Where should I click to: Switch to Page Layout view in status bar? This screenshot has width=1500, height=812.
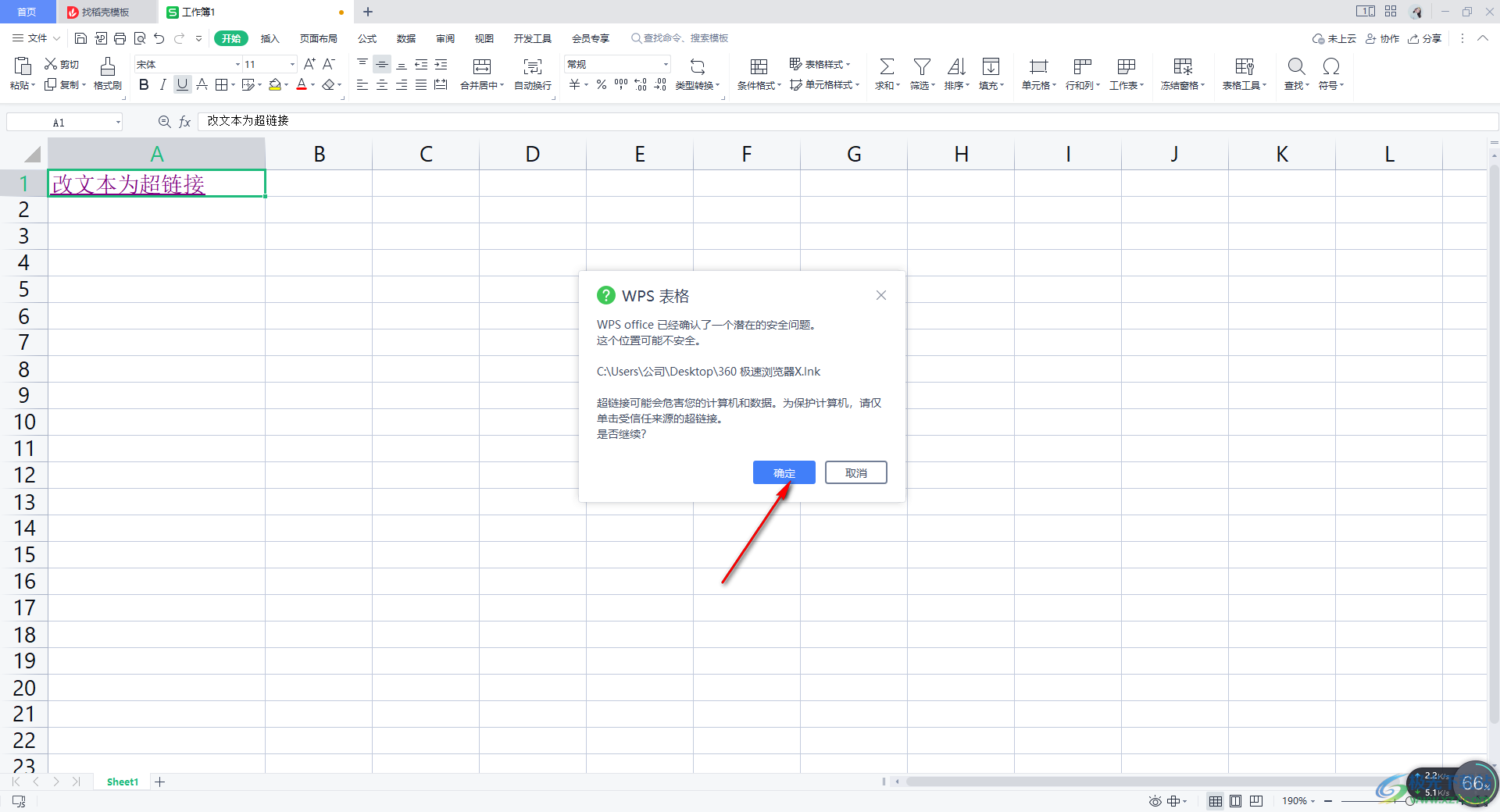point(1235,801)
